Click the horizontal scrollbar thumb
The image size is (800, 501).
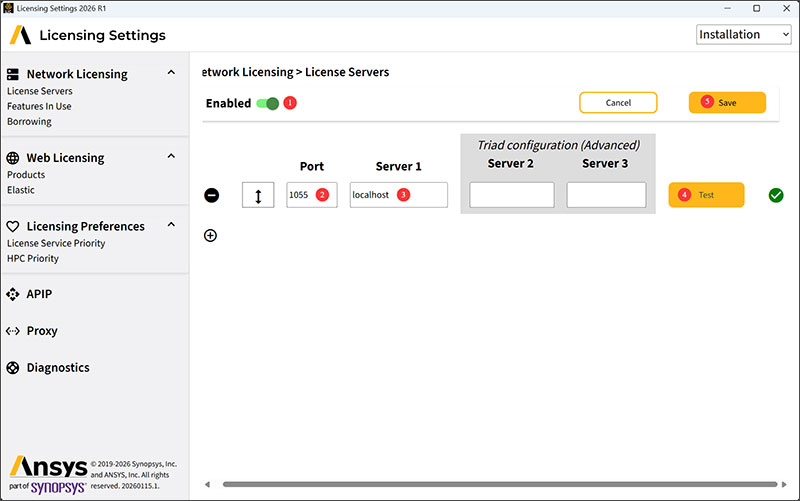(500, 484)
